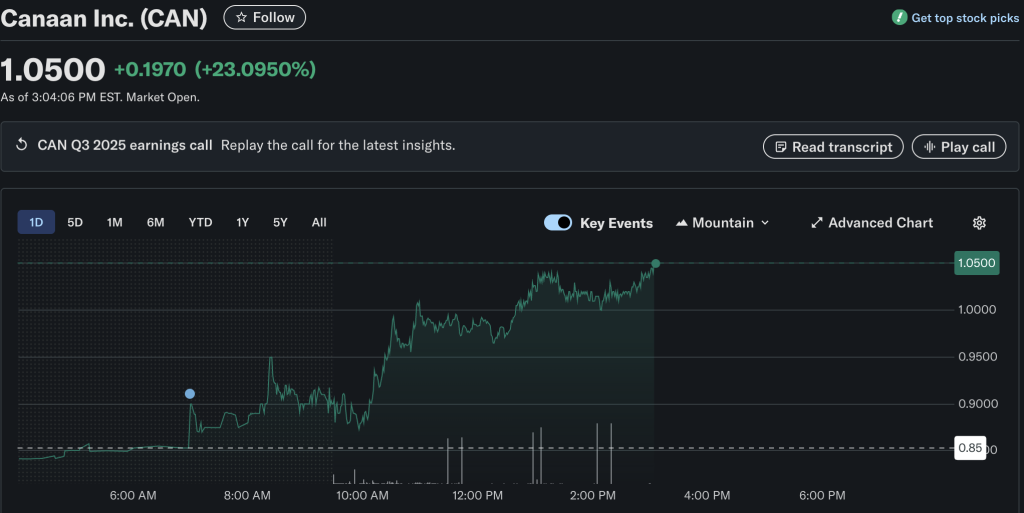
Task: Click the expand arrows Advanced Chart icon
Action: click(816, 223)
